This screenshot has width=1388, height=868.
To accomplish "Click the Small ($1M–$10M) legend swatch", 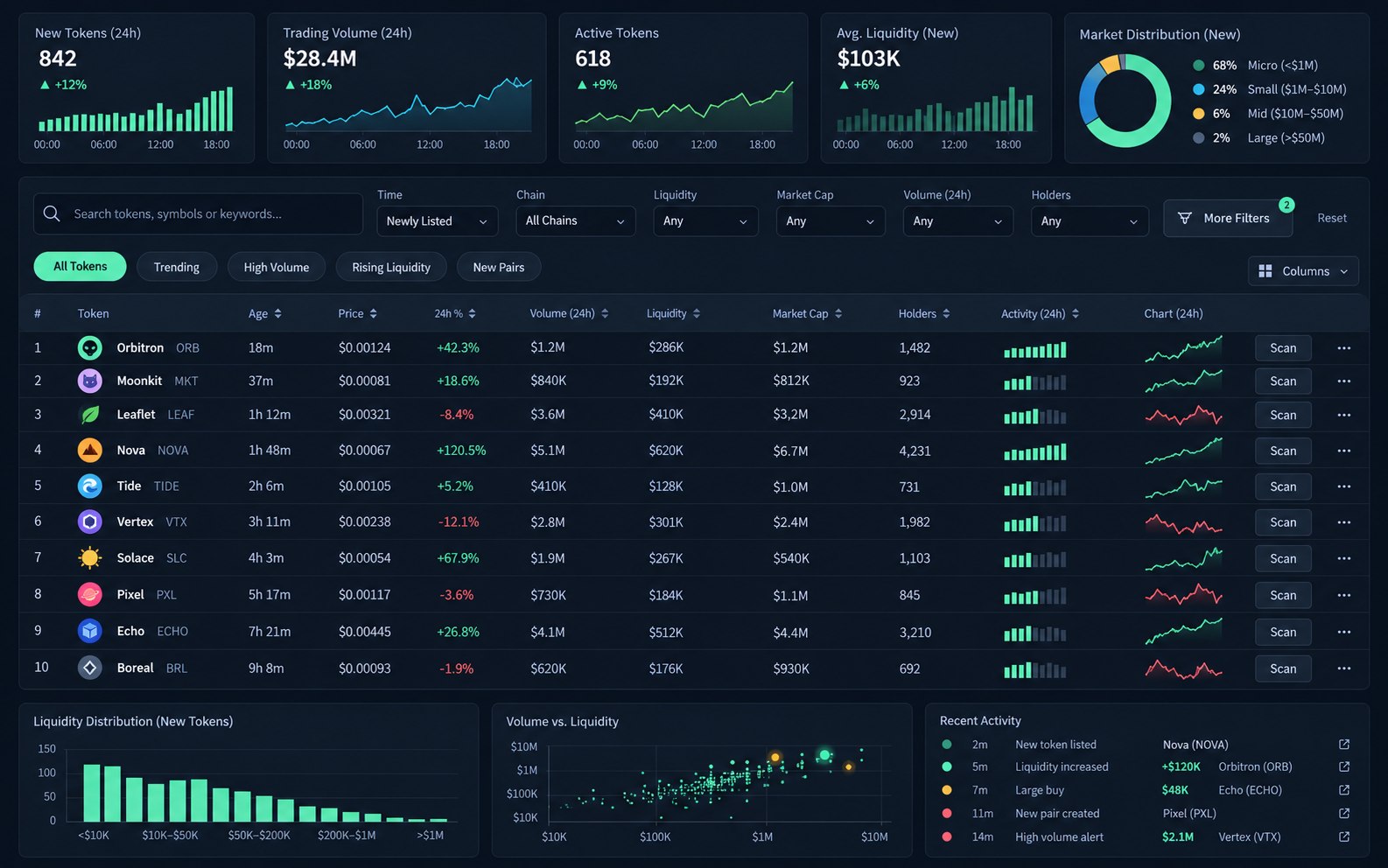I will 1198,89.
